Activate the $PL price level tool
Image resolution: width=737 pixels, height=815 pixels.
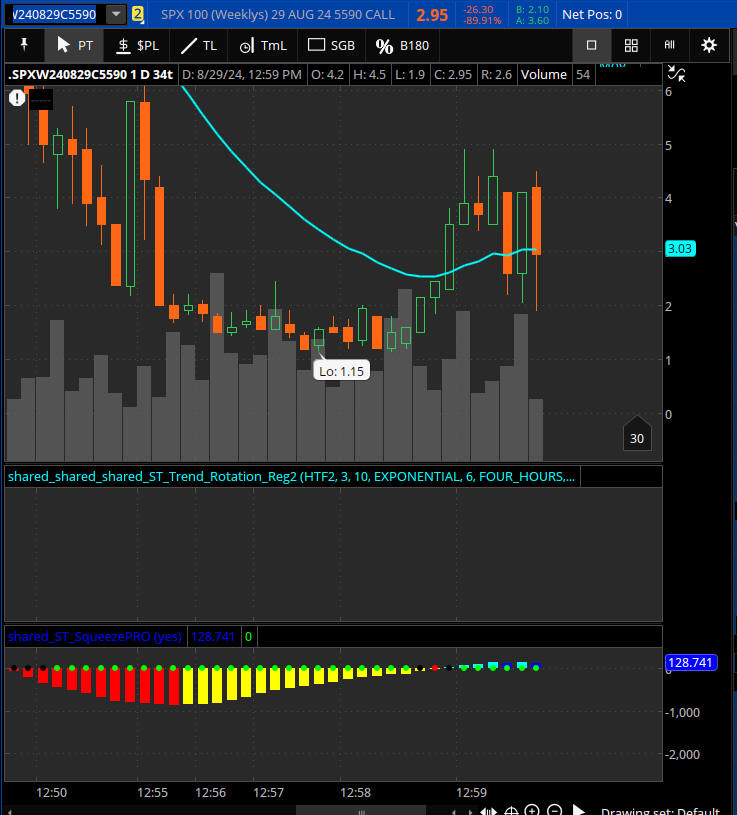[137, 45]
